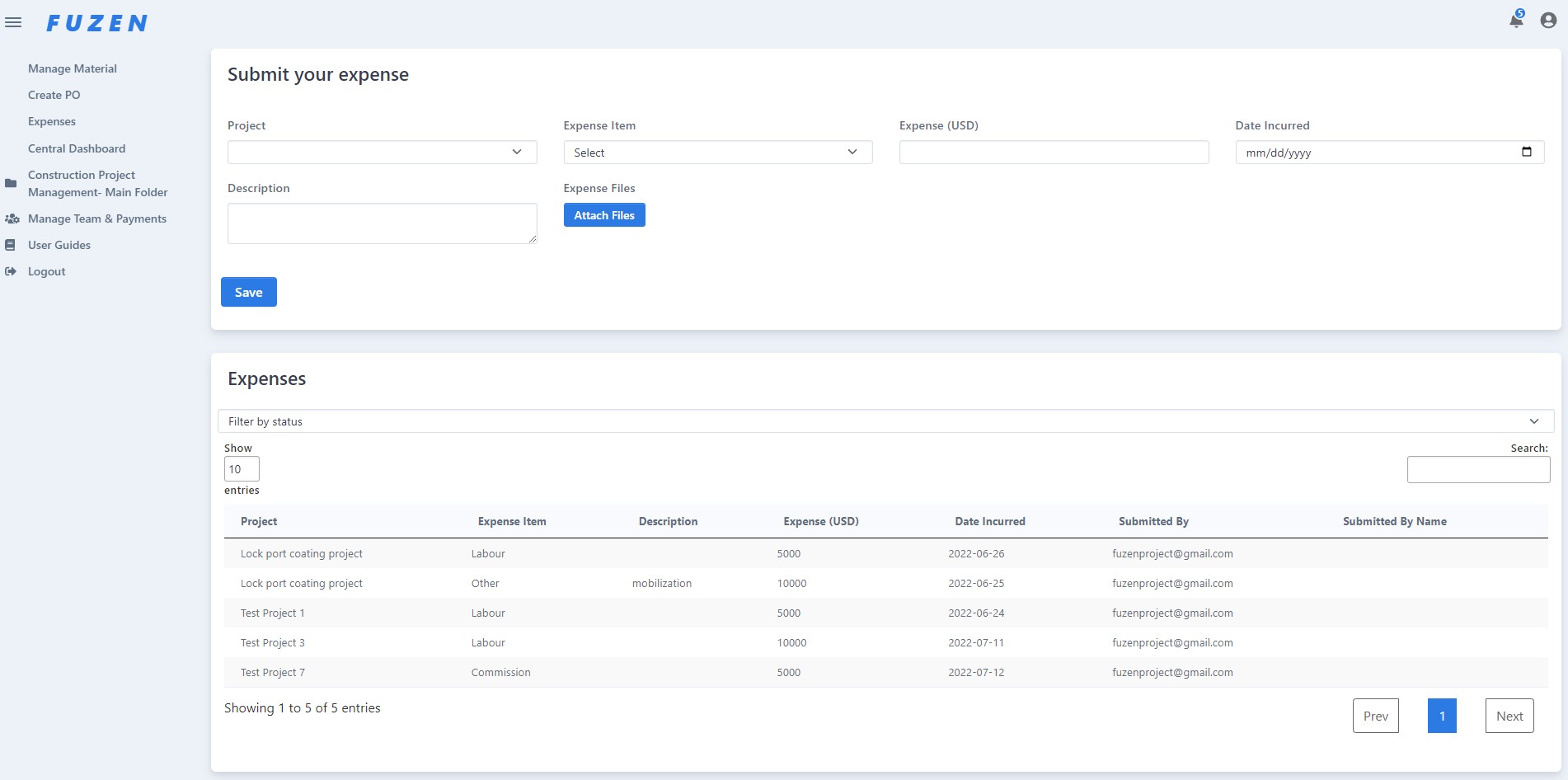The width and height of the screenshot is (1568, 780).
Task: Select Create PO from the sidebar
Action: pos(54,95)
